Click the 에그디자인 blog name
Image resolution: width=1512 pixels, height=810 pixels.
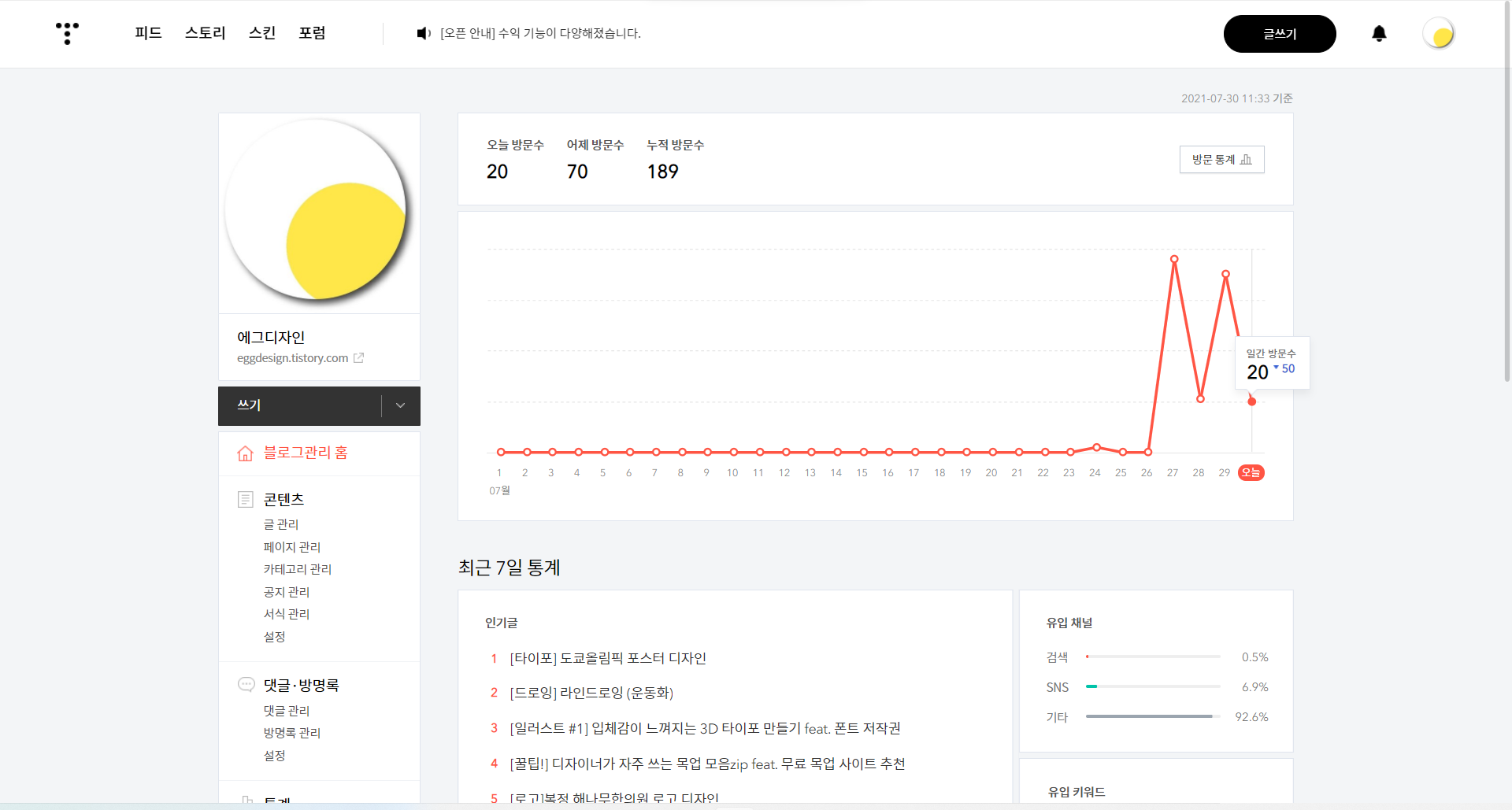pyautogui.click(x=271, y=337)
